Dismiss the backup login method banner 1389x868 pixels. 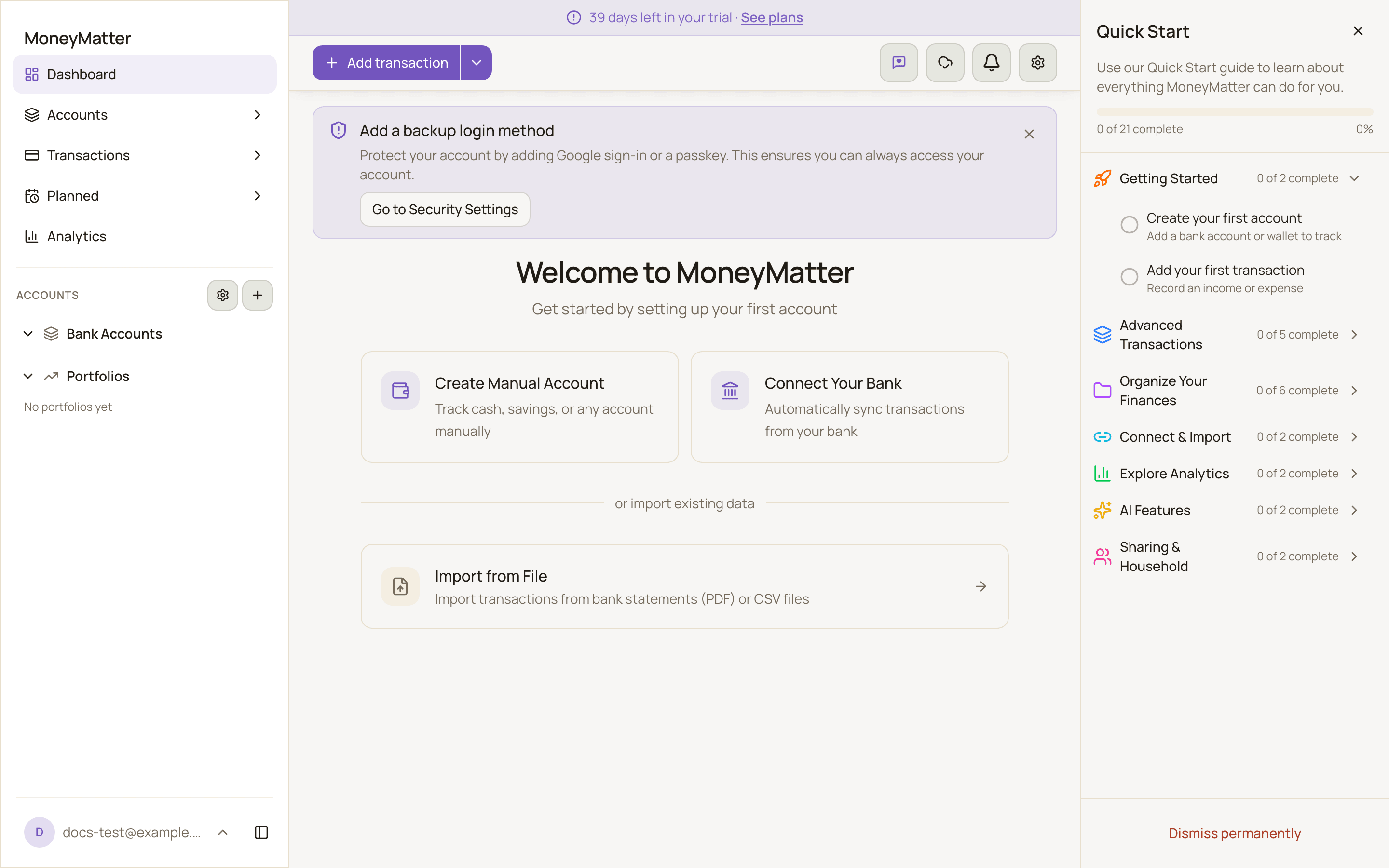tap(1029, 134)
